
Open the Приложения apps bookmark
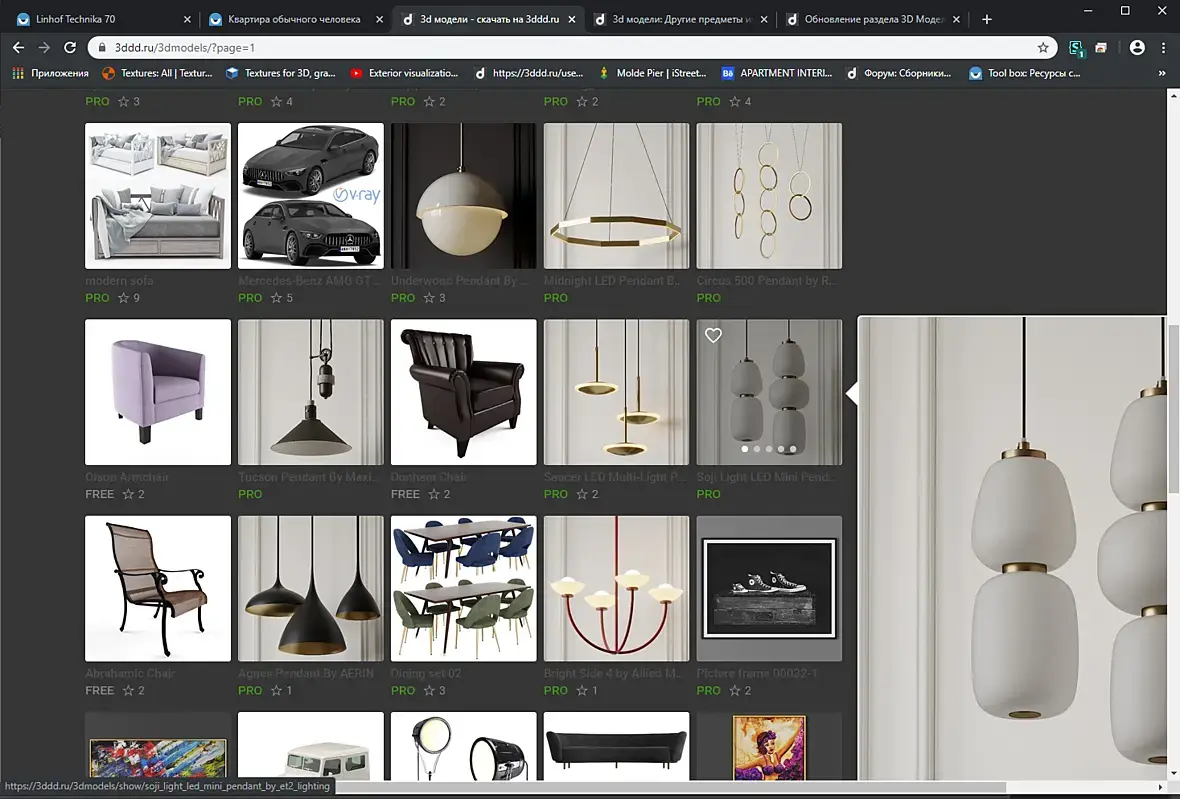(51, 73)
